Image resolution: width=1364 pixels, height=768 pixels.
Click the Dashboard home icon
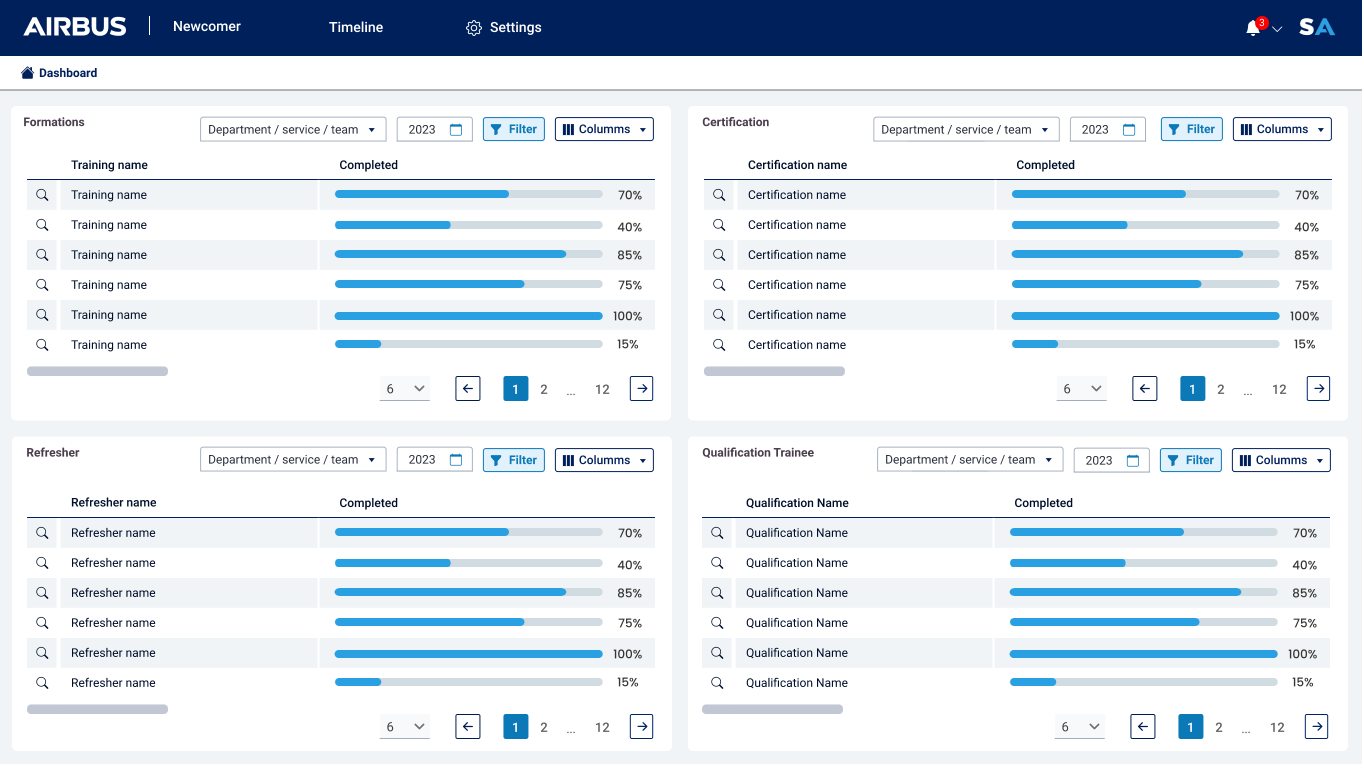pyautogui.click(x=28, y=73)
